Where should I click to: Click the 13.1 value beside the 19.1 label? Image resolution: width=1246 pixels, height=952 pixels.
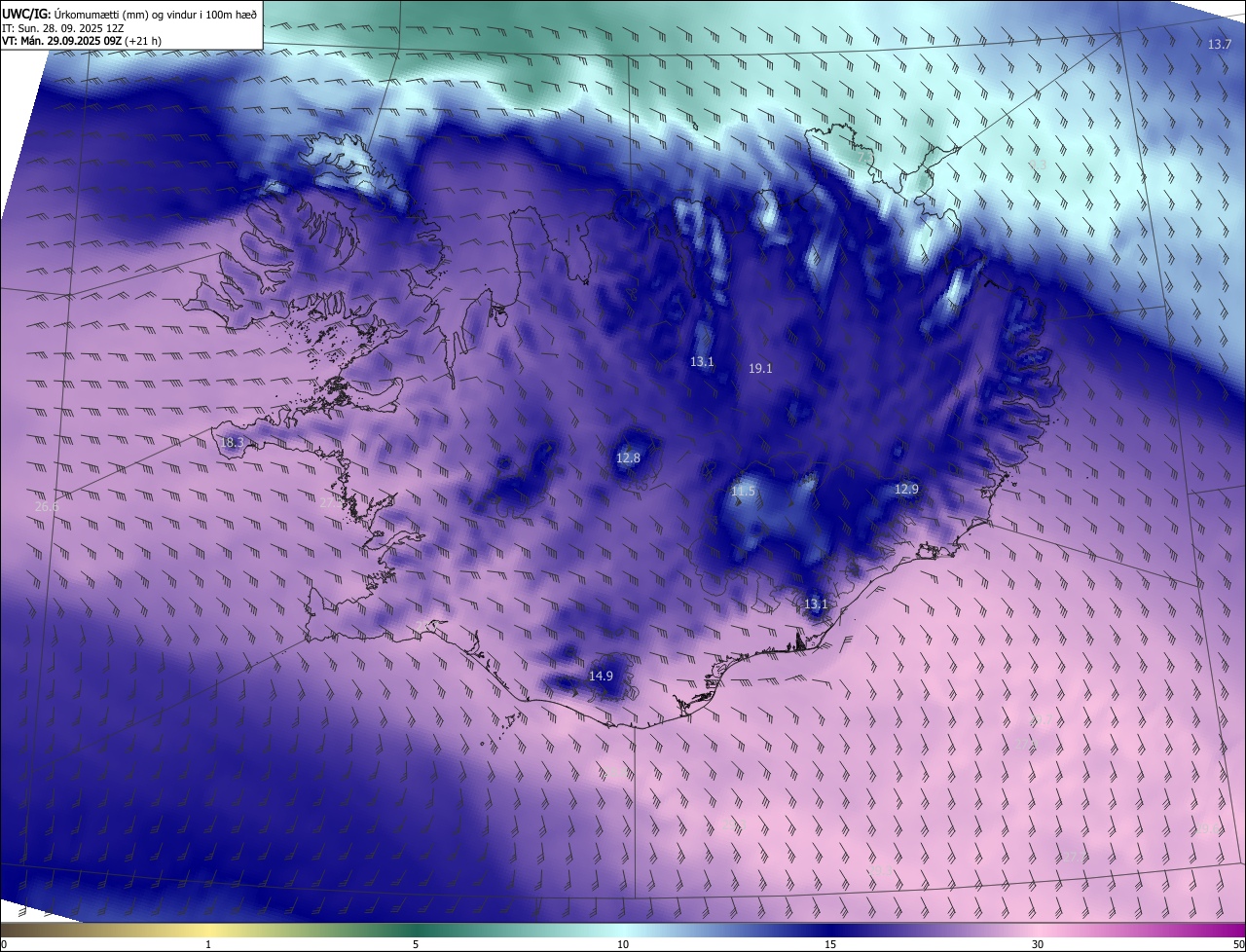702,362
